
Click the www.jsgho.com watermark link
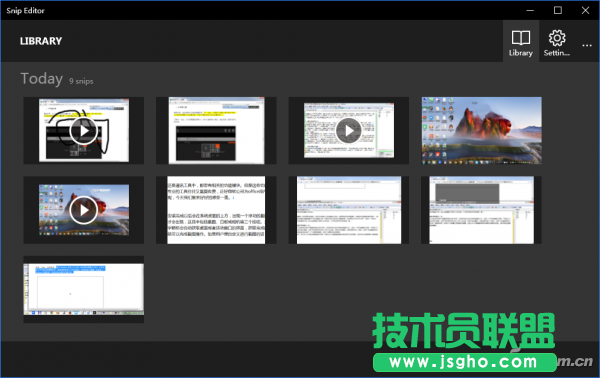(x=464, y=362)
